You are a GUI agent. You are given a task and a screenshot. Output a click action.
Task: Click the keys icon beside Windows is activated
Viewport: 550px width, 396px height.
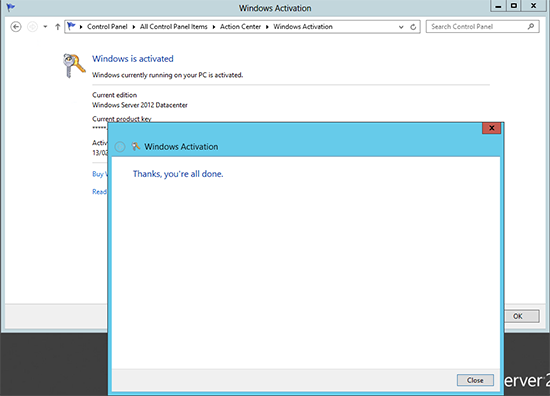point(74,65)
